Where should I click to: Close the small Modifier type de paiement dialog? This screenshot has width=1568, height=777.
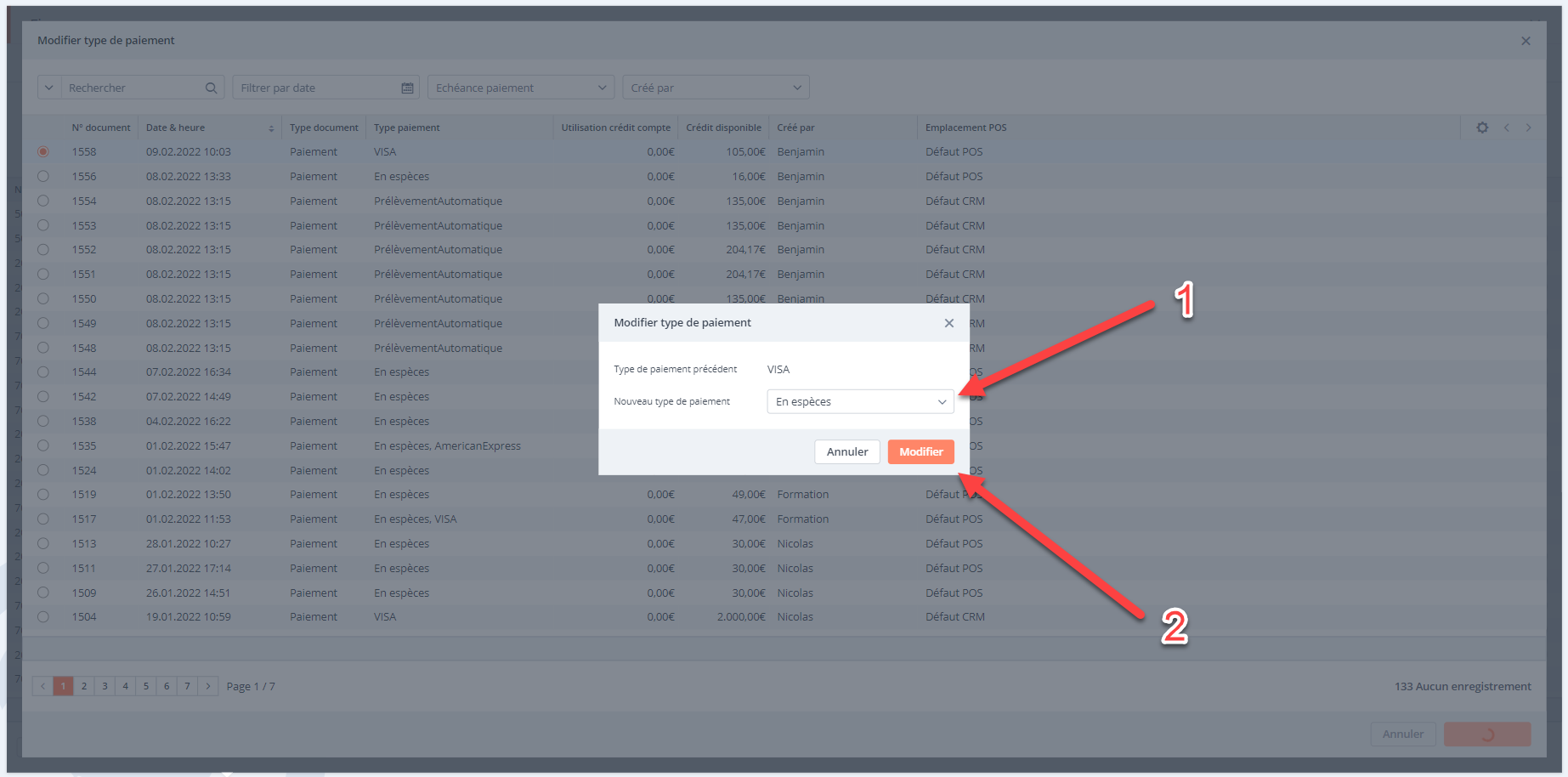pyautogui.click(x=949, y=323)
